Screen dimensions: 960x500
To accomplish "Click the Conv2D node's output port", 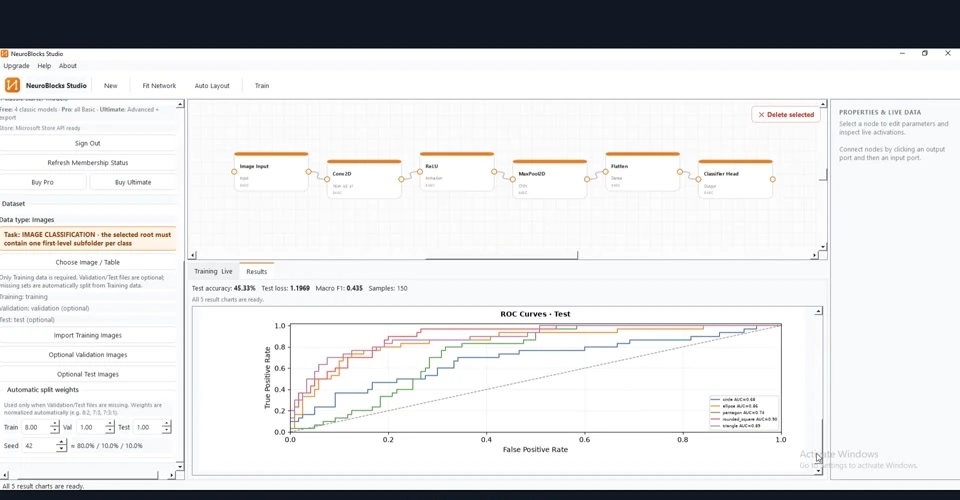I will (401, 179).
